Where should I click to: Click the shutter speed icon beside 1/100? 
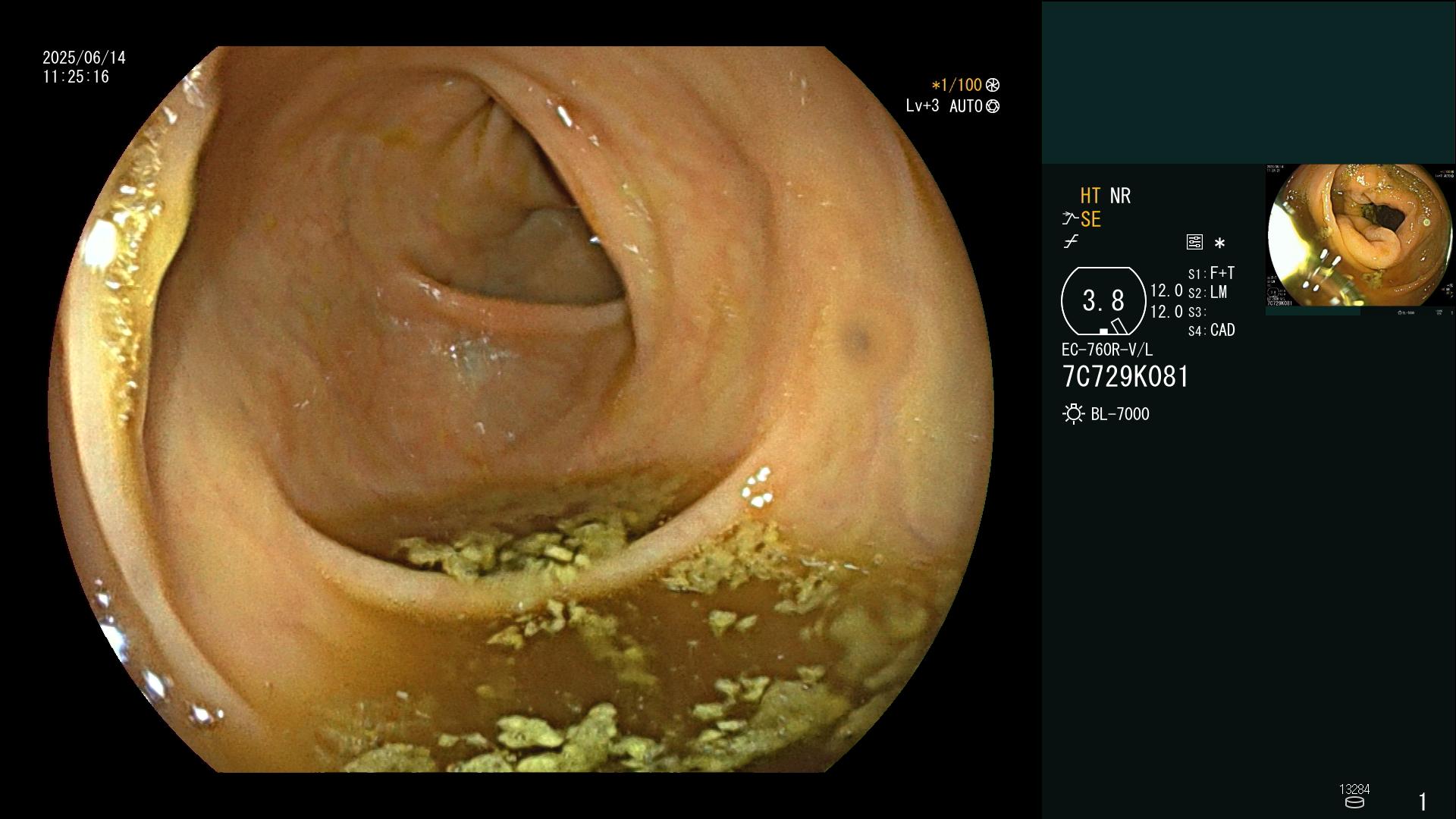(x=993, y=85)
